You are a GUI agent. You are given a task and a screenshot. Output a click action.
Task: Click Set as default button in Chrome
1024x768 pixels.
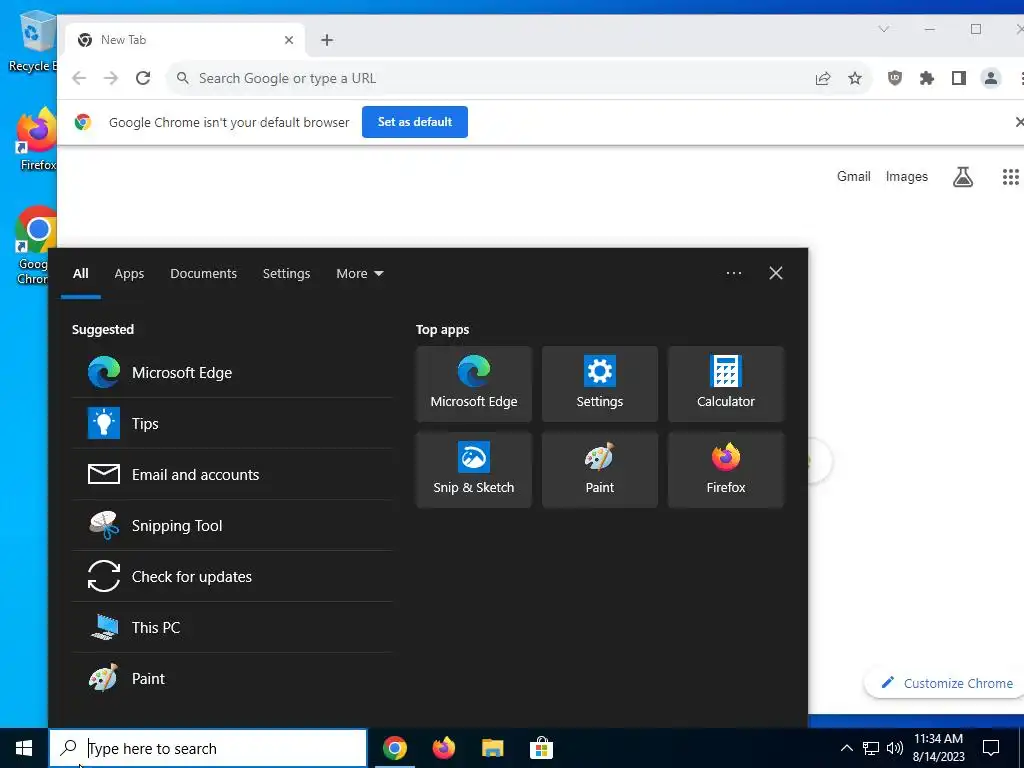415,122
